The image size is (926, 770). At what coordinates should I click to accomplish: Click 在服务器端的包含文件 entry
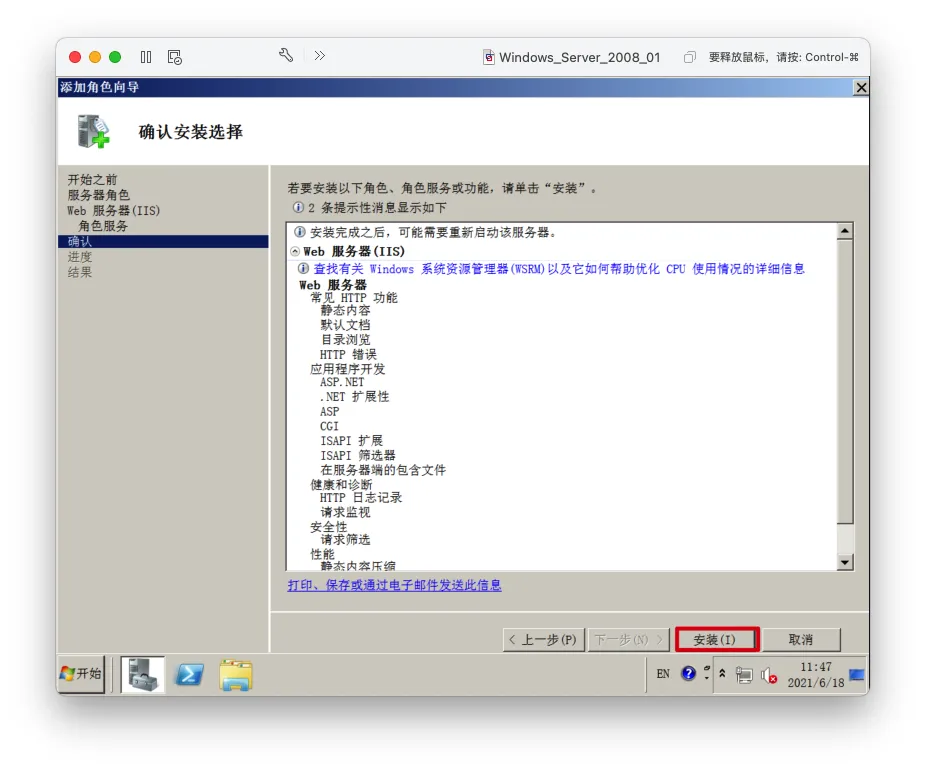pos(383,471)
